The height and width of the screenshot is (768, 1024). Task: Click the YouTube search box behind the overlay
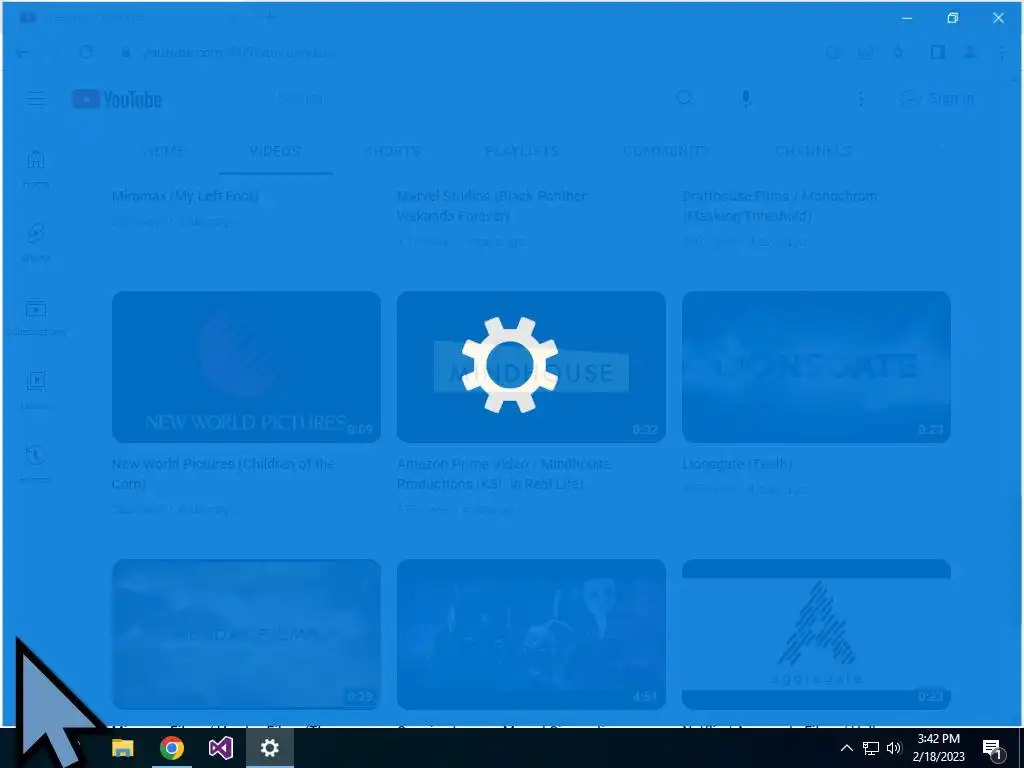470,99
